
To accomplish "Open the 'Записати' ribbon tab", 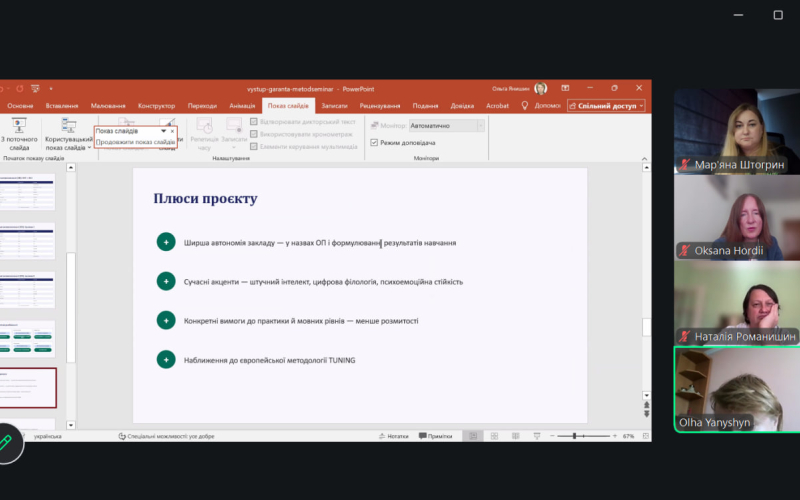I will coord(334,106).
